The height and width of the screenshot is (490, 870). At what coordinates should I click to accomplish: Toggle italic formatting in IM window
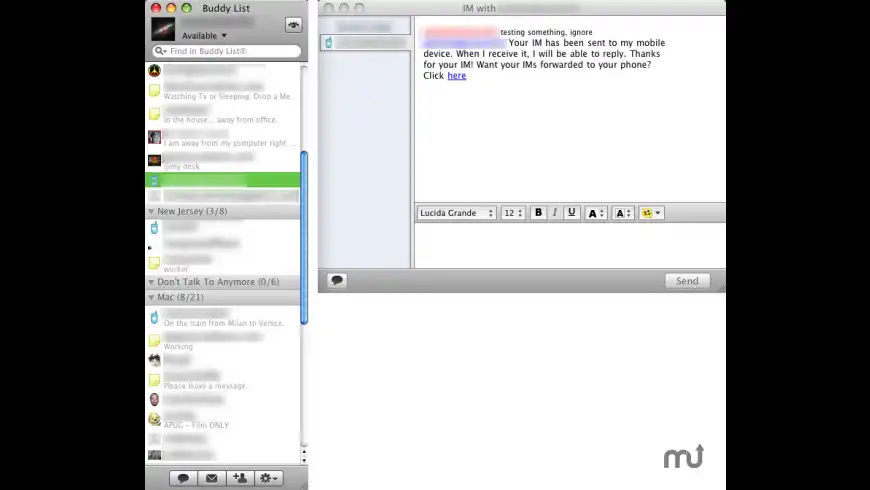[554, 213]
